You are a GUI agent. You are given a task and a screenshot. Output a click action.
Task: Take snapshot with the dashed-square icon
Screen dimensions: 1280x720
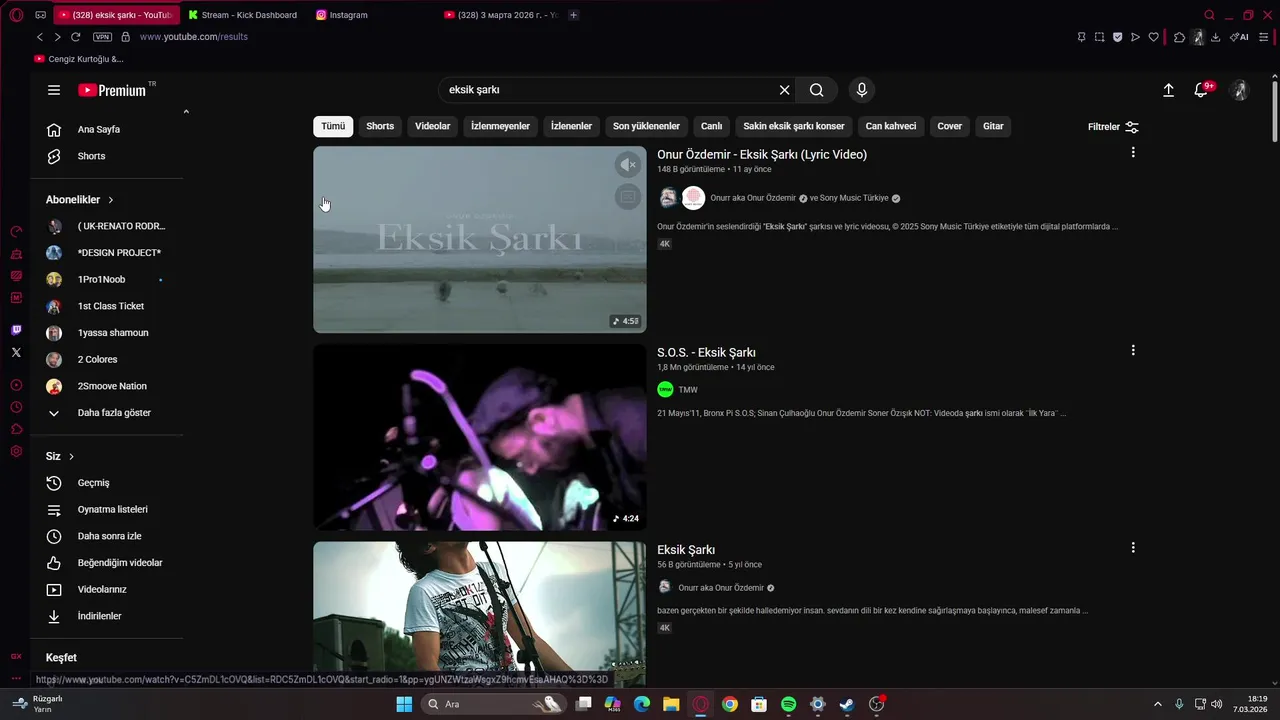tap(1099, 37)
